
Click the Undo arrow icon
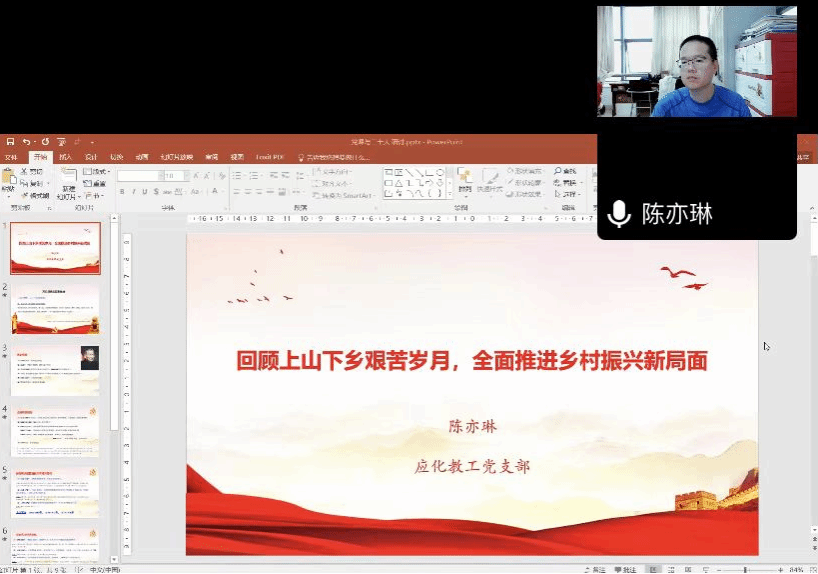point(26,142)
